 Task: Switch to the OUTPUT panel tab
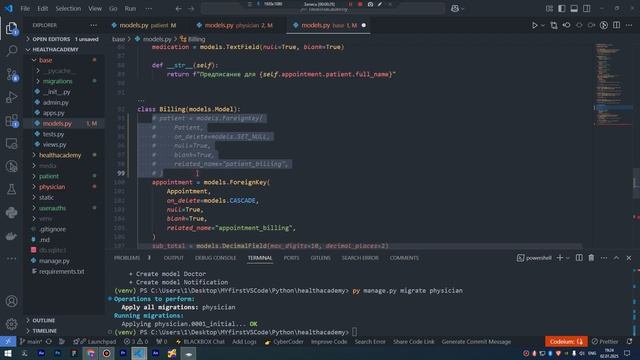pyautogui.click(x=173, y=258)
